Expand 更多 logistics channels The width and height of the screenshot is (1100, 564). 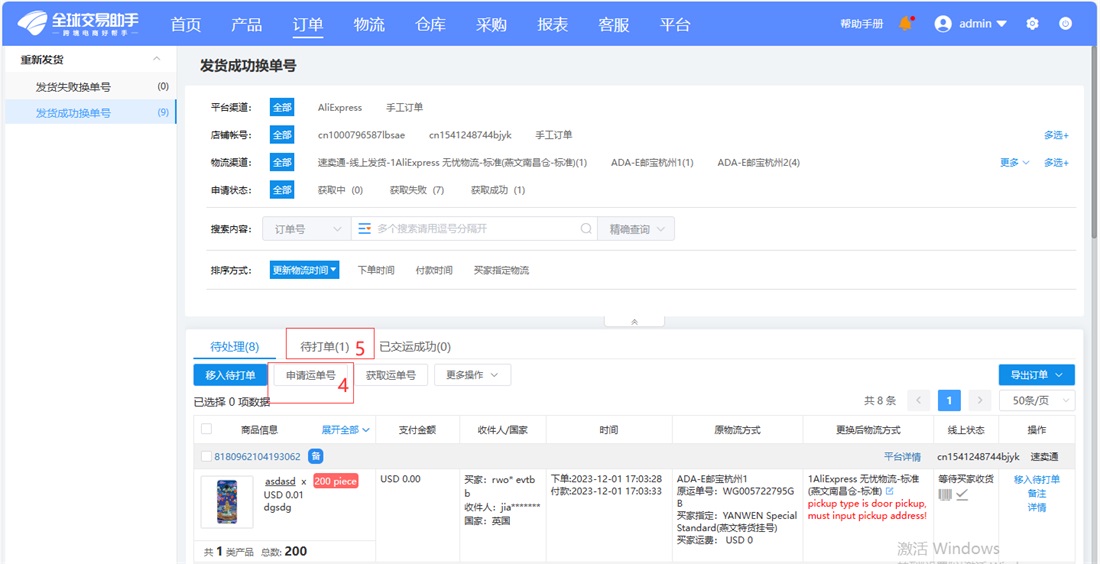(1014, 162)
